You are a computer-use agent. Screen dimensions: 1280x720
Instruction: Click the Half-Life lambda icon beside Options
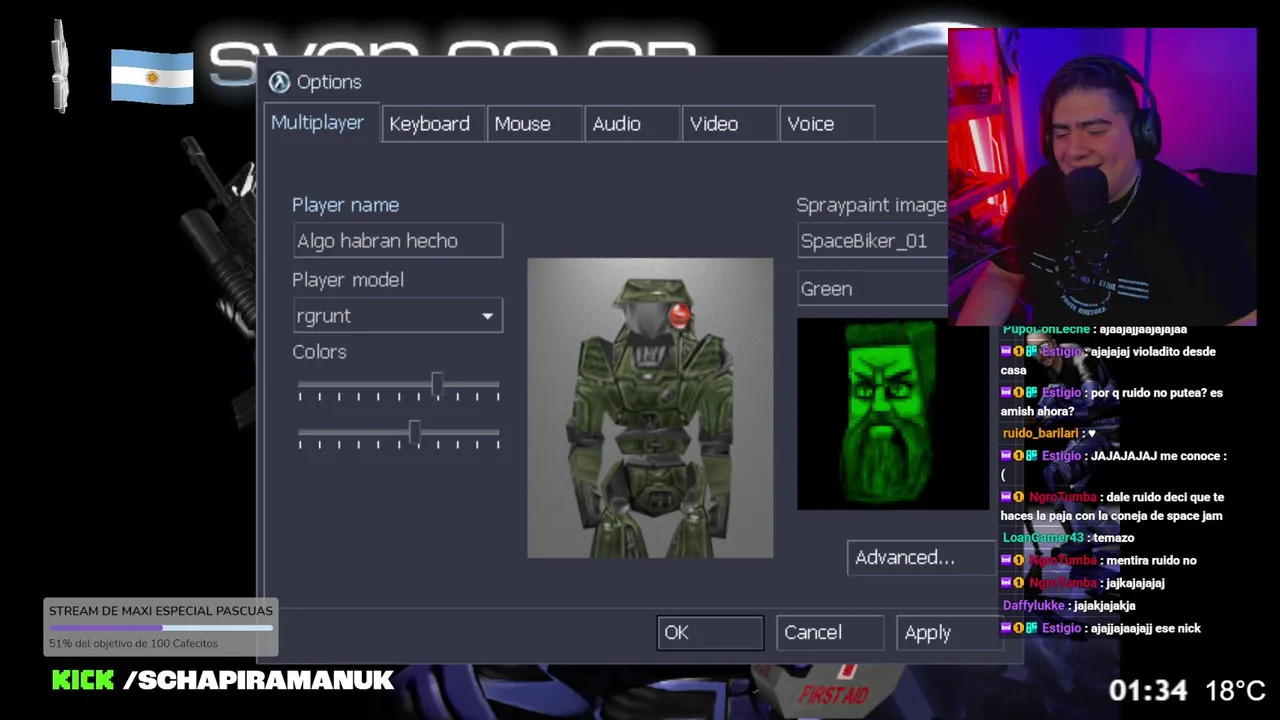[280, 82]
